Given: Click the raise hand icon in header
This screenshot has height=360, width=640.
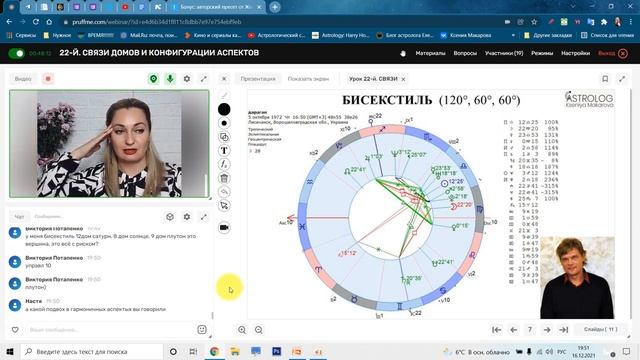Looking at the screenshot, I should 403,53.
